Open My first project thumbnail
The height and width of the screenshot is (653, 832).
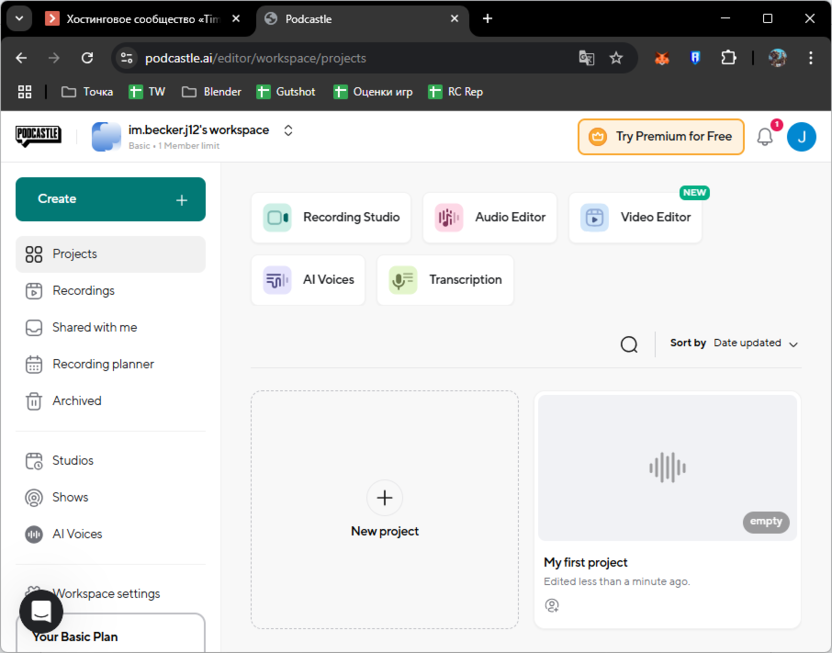(667, 468)
